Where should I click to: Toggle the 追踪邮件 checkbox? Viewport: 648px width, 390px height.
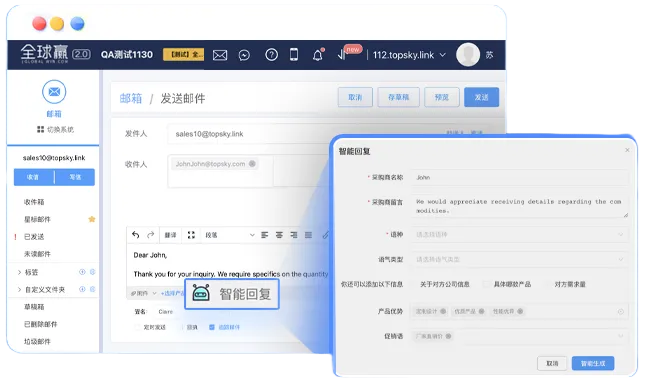pyautogui.click(x=212, y=327)
